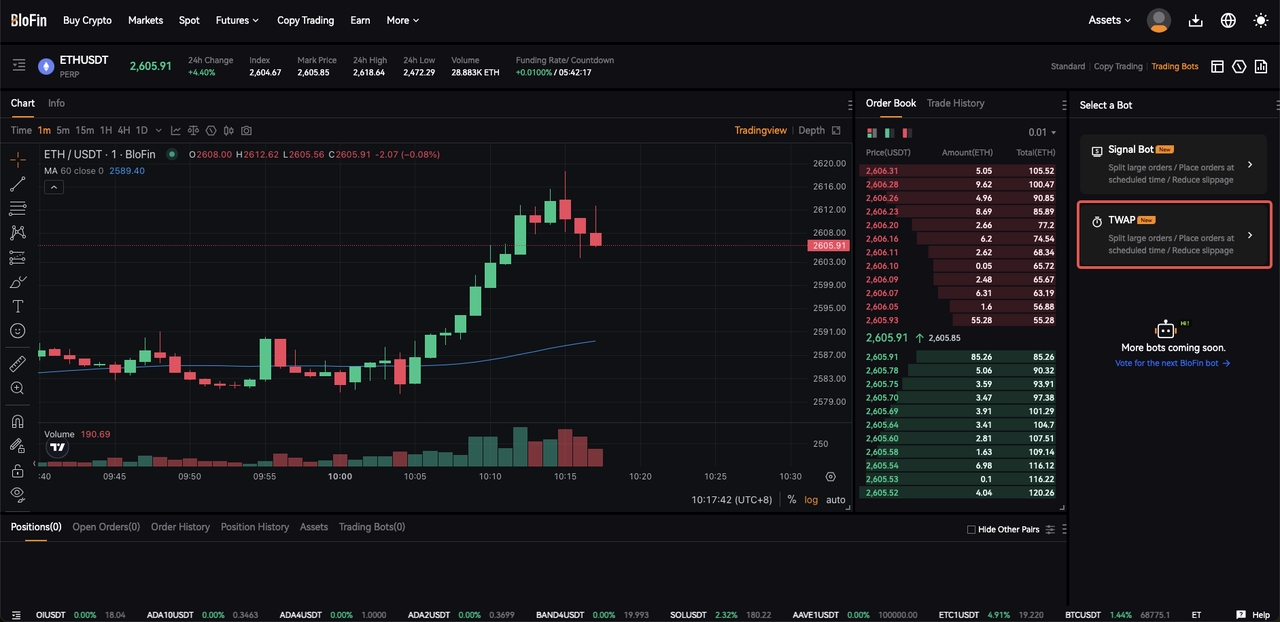Toggle magnet mode in drawing toolbar

18,421
